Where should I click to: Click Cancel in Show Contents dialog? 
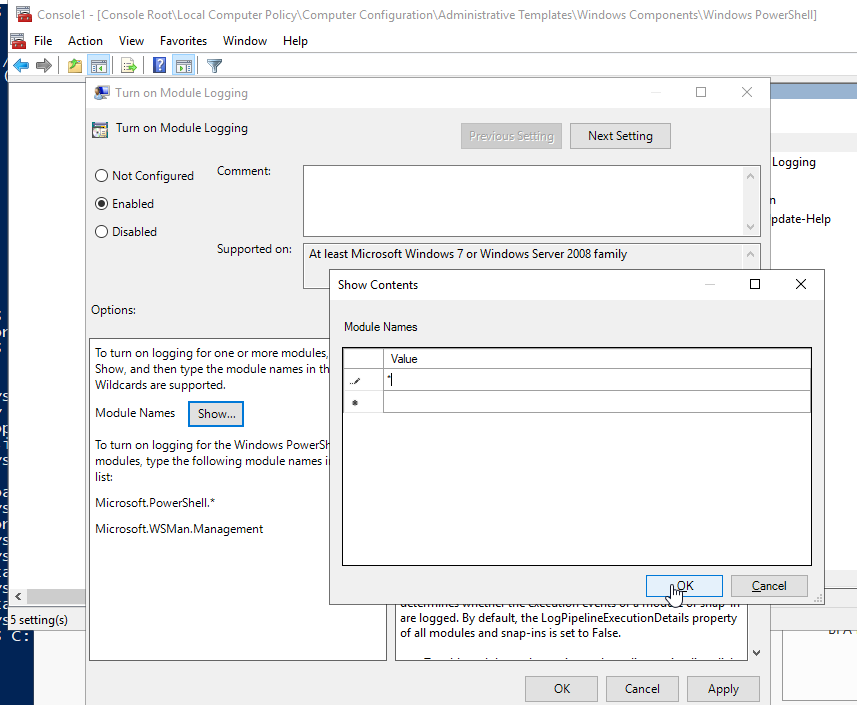[x=769, y=586]
